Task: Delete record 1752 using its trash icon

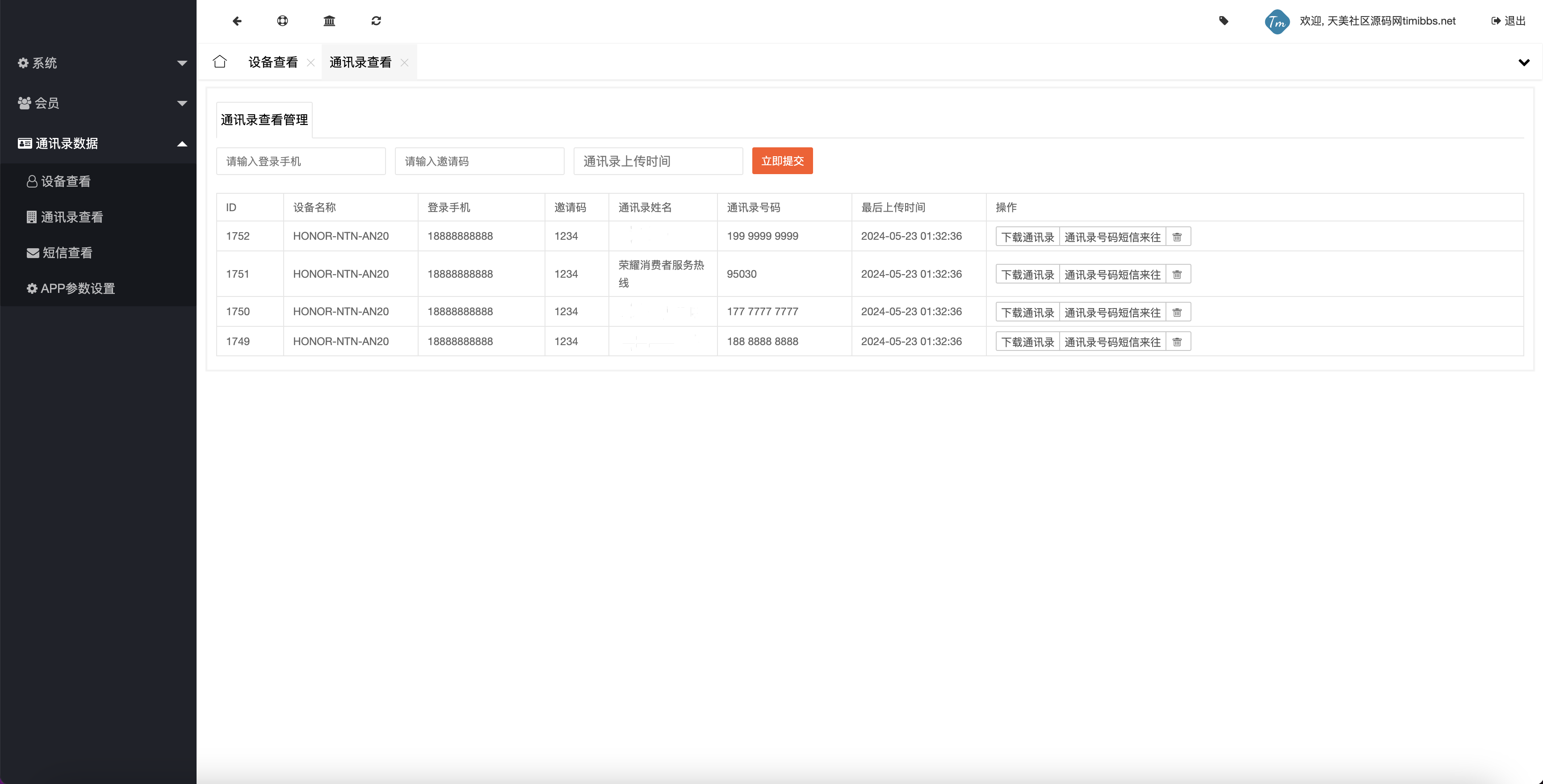Action: pyautogui.click(x=1178, y=236)
